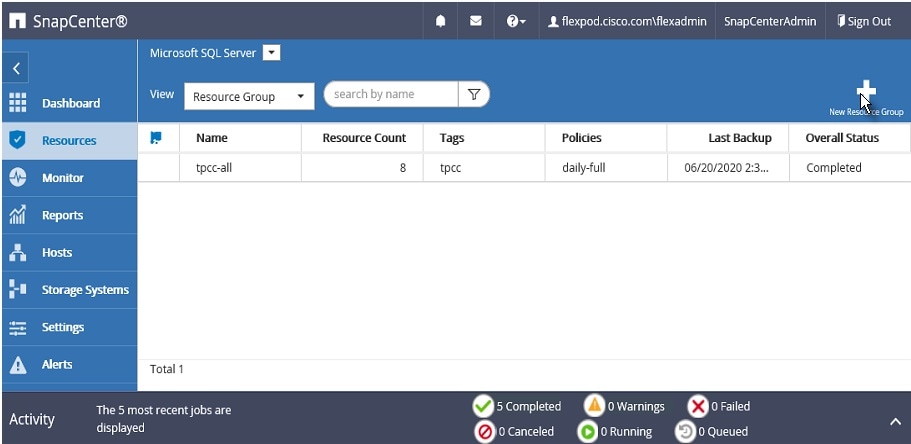
Task: Collapse the sidebar with the left chevron
Action: (16, 69)
